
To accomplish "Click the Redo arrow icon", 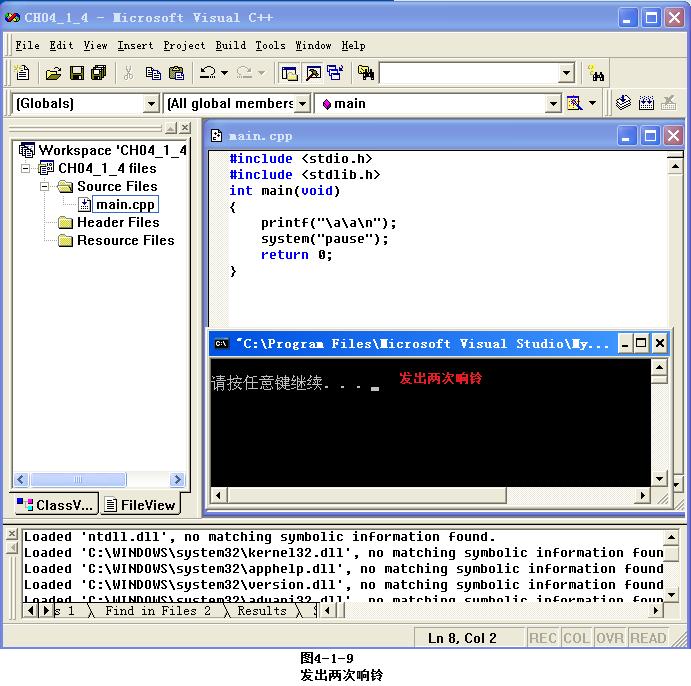I will pos(245,72).
